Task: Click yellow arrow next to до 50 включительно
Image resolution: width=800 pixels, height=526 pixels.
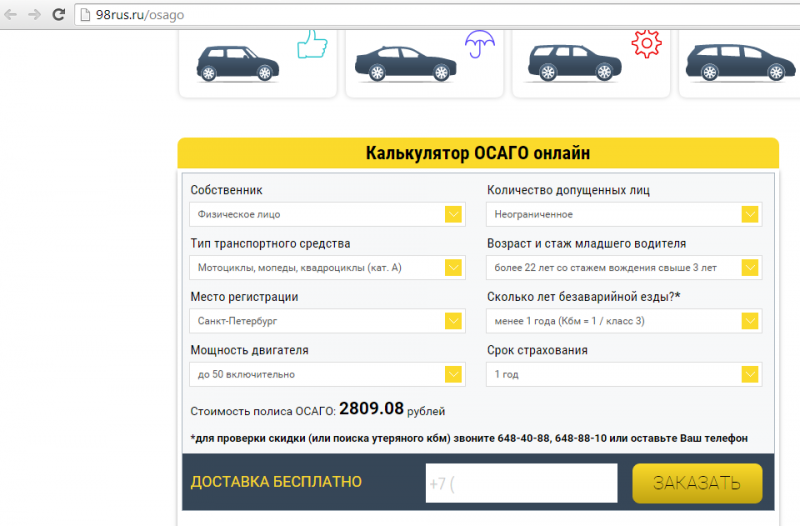Action: pos(453,374)
